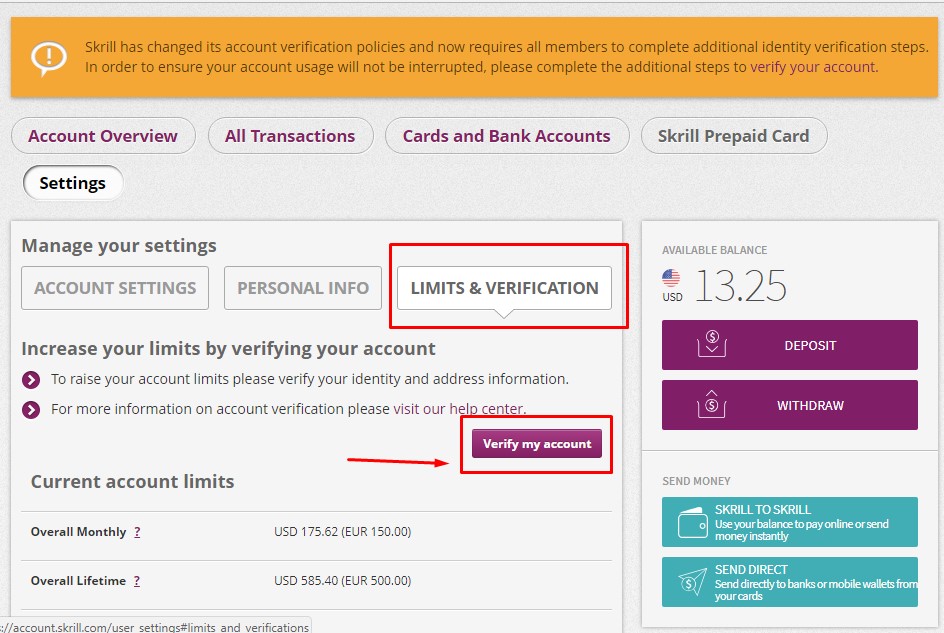Screen dimensions: 944x633
Task: Open help for Overall Lifetime limit
Action: click(137, 581)
